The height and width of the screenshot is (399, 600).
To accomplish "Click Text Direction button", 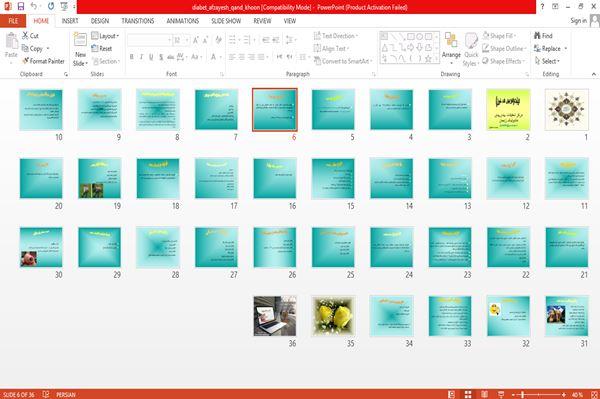I will (x=336, y=36).
